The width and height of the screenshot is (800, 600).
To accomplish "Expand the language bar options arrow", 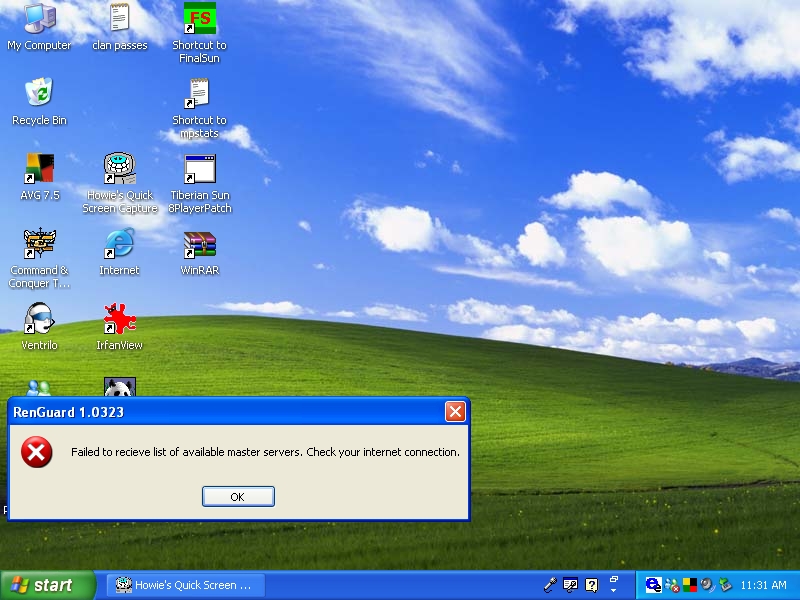I will pos(614,588).
